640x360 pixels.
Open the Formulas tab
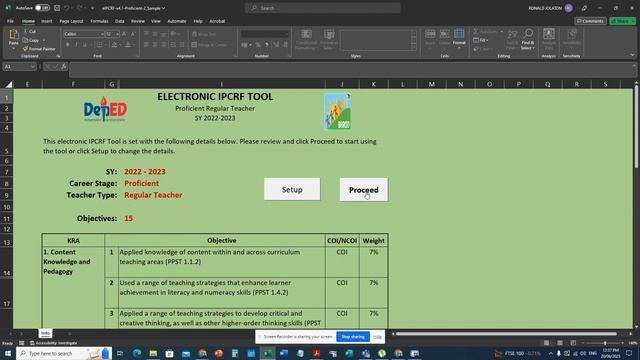tap(99, 21)
